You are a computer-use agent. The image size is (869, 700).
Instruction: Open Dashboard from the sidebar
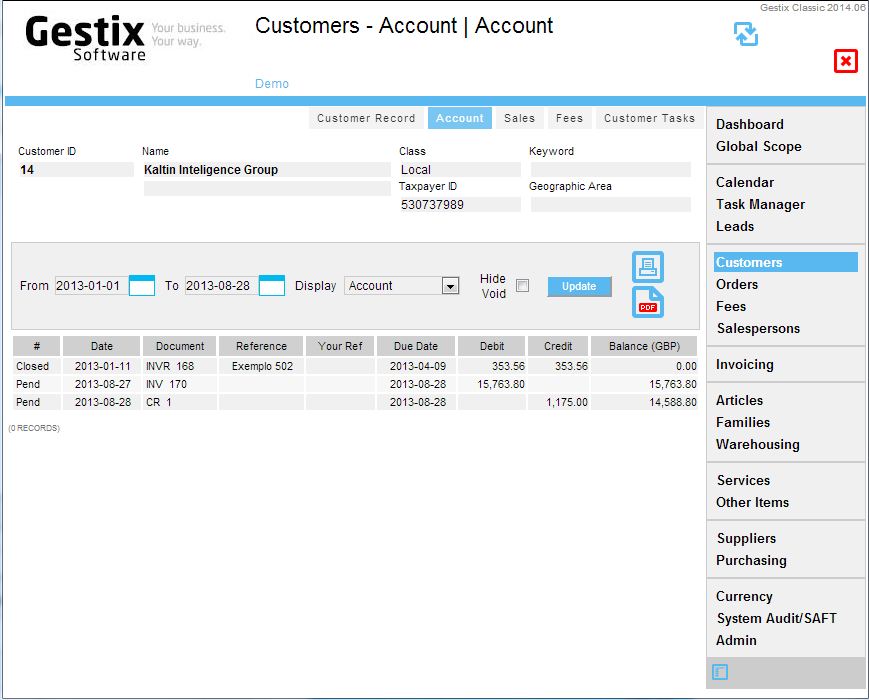point(749,124)
